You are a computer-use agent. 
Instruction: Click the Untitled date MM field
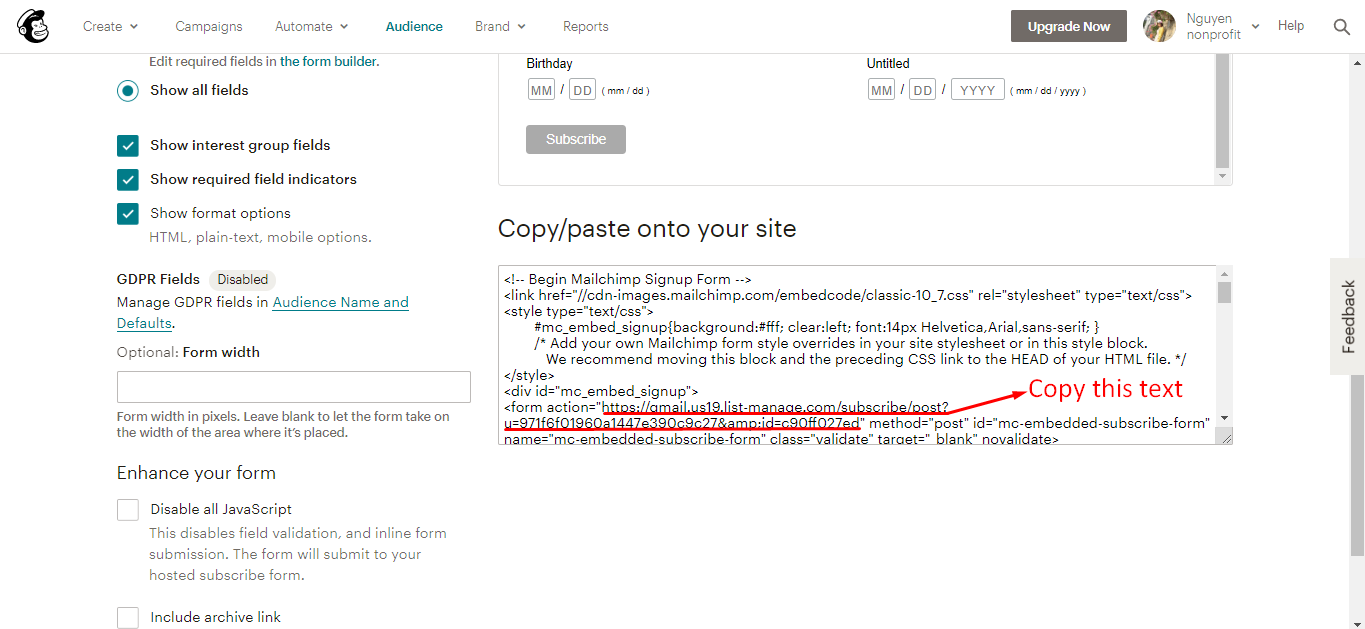pos(881,90)
